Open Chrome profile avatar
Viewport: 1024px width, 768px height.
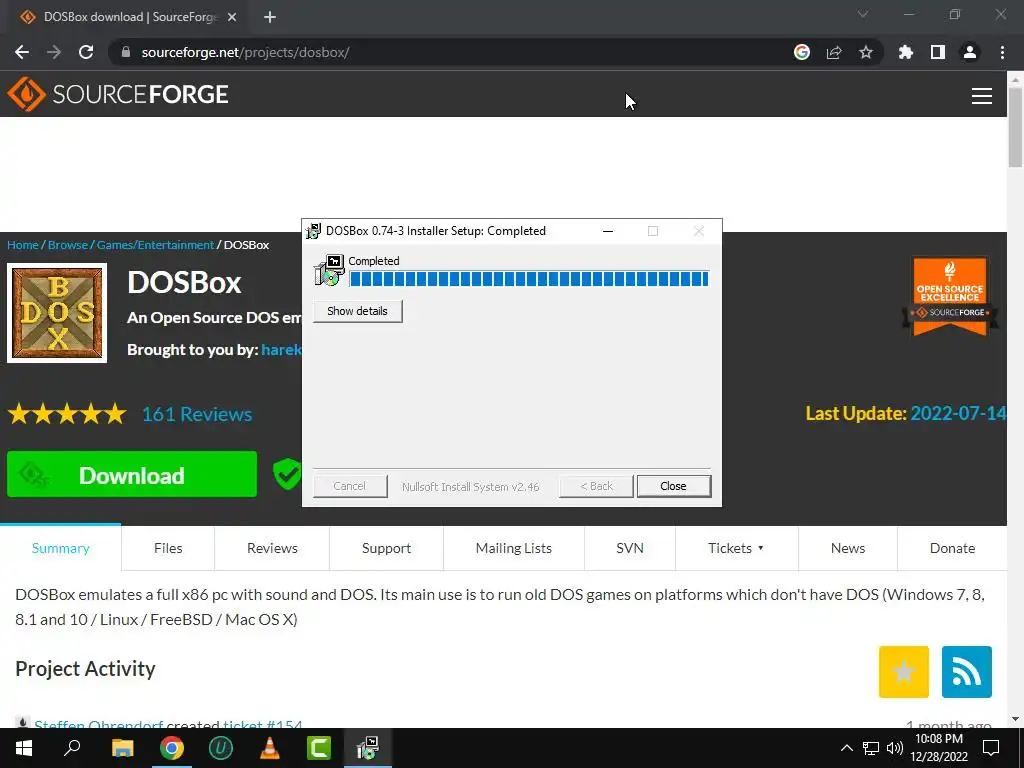point(970,52)
